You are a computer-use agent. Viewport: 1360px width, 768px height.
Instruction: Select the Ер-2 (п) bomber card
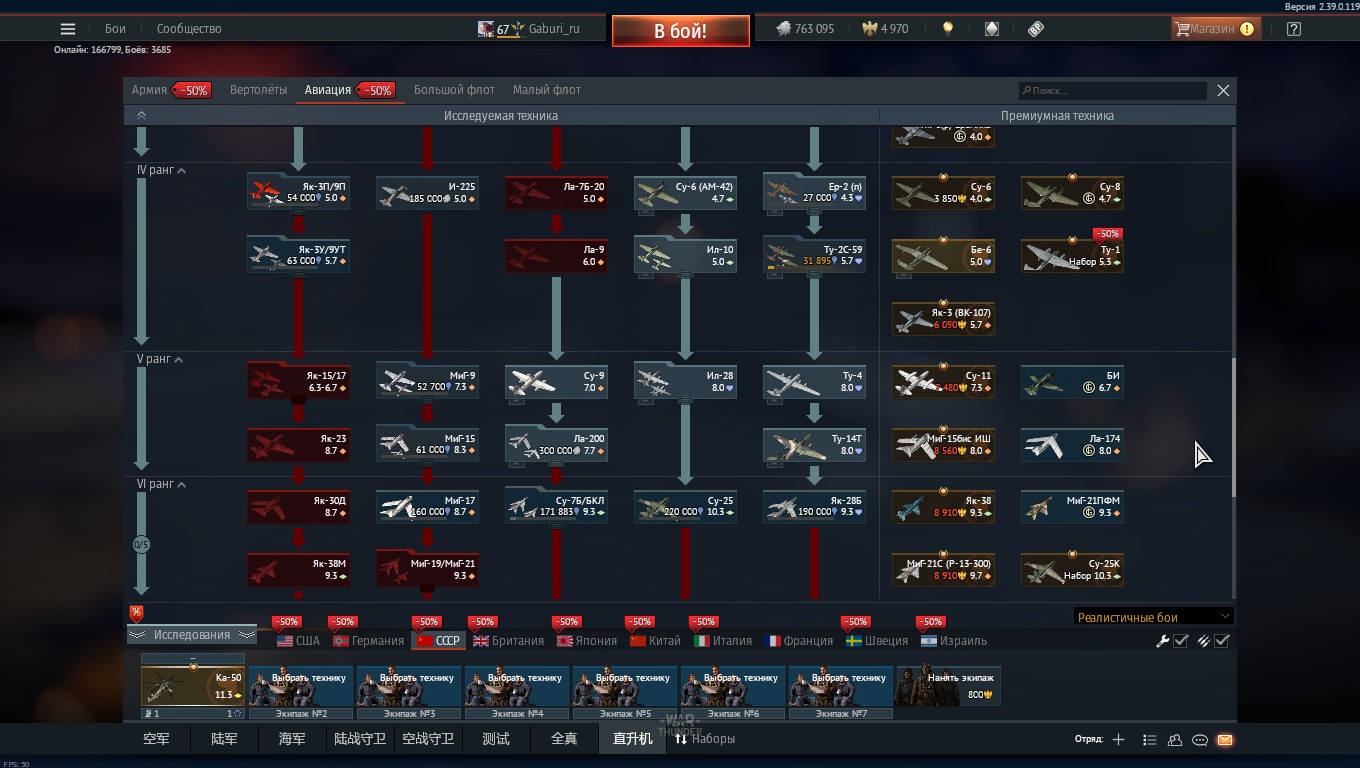click(x=814, y=192)
